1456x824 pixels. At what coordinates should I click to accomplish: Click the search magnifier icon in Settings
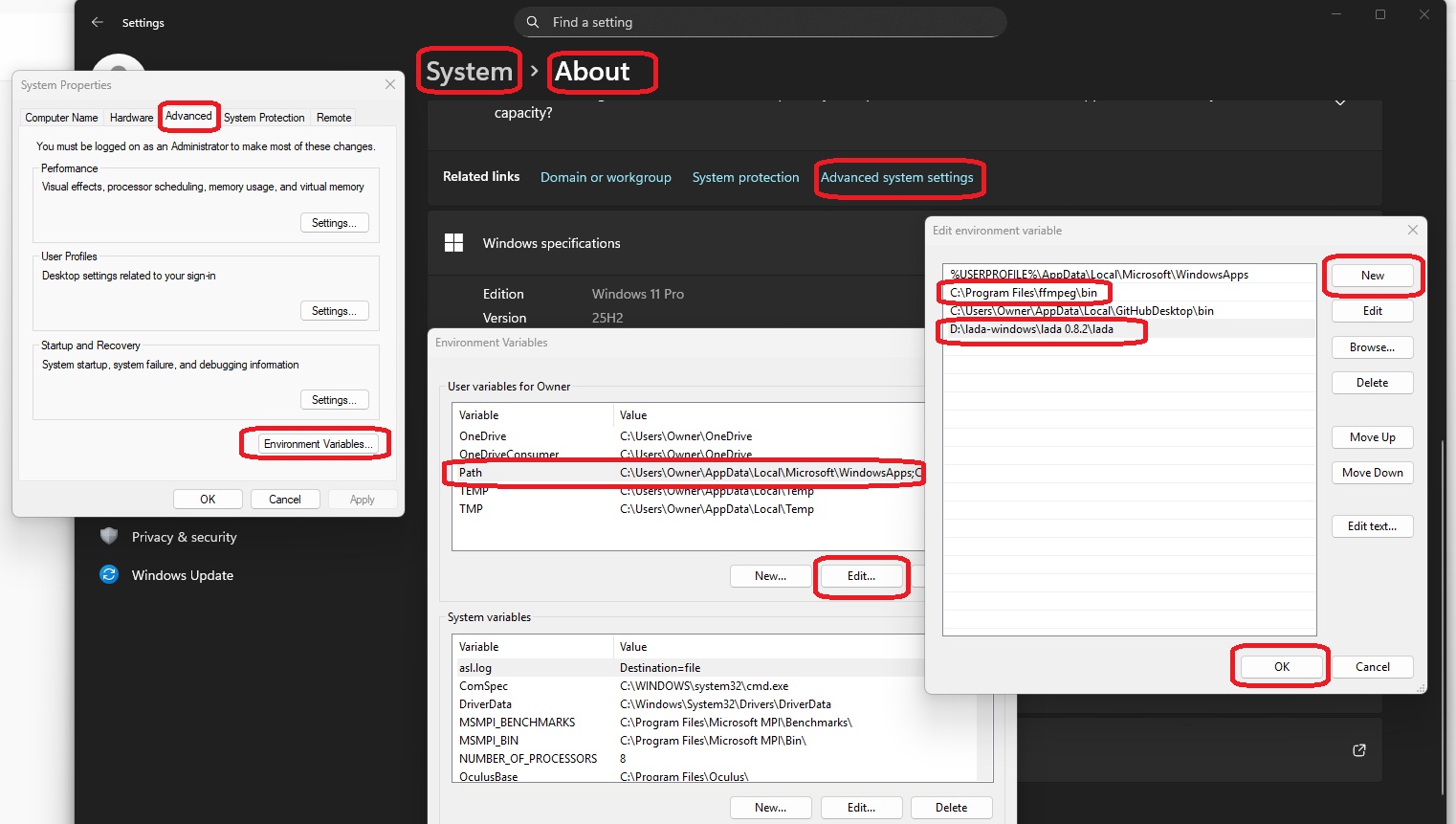[533, 22]
